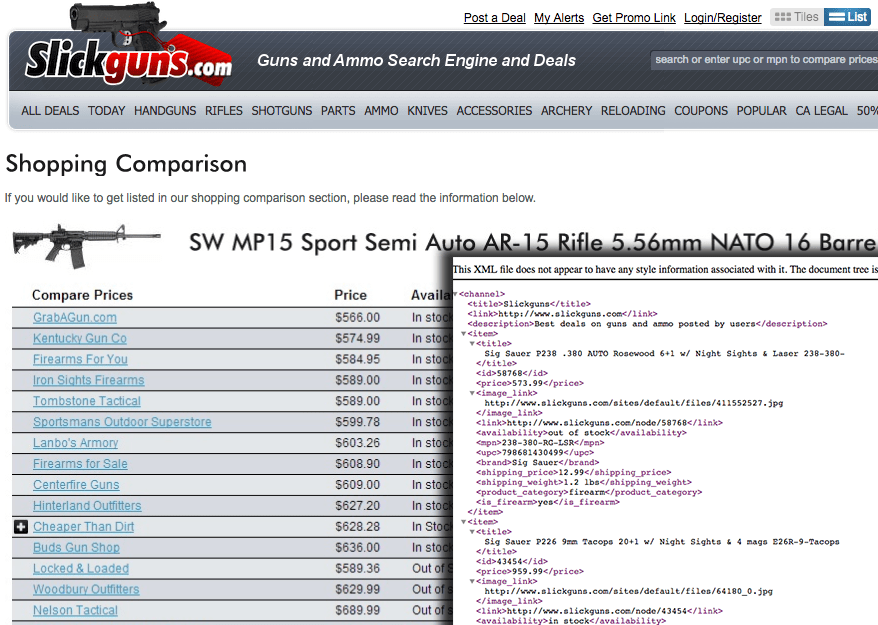
Task: Open the Cheaper Than Dirt link
Action: (83, 526)
